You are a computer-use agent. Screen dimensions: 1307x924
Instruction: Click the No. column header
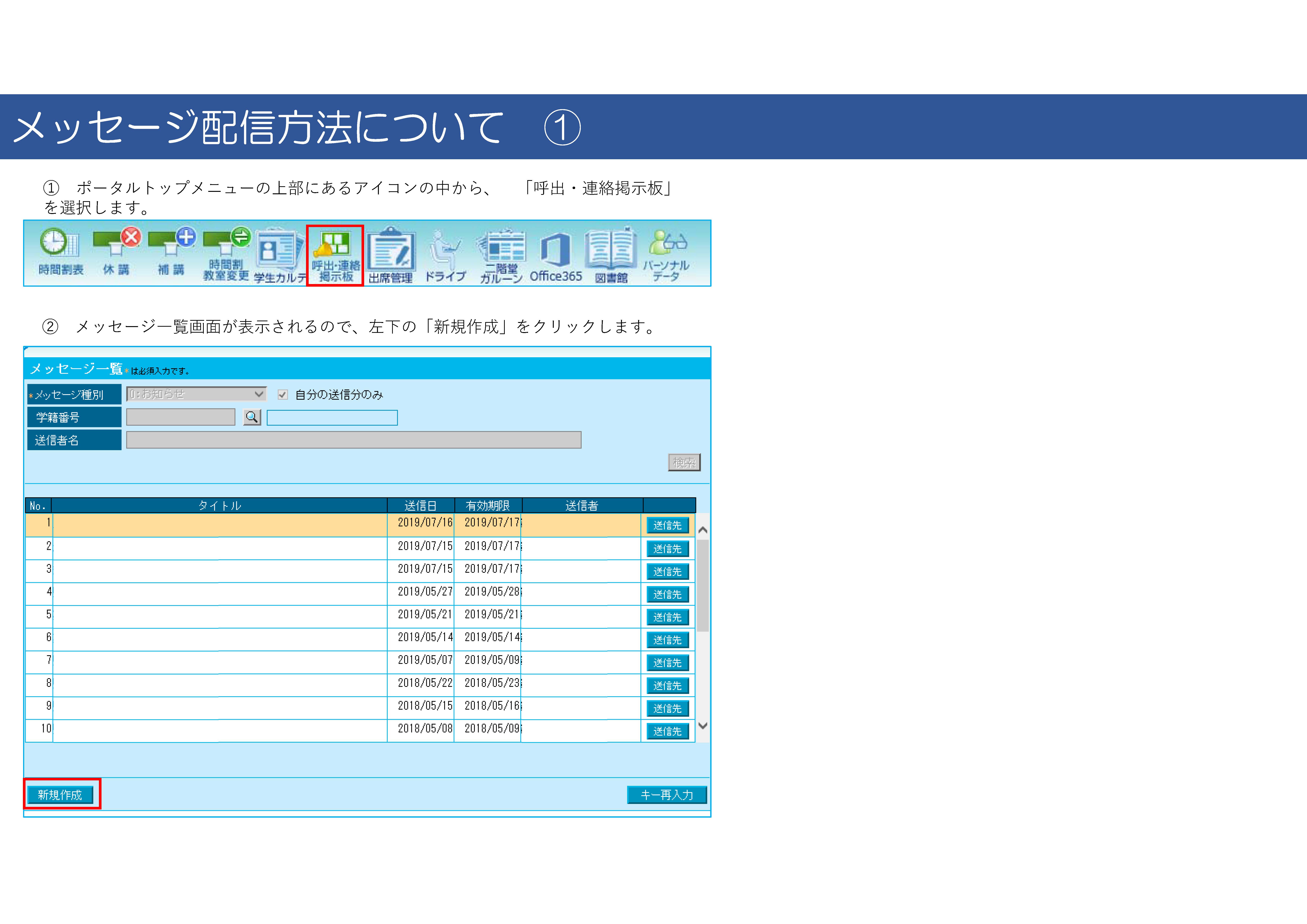pos(38,505)
